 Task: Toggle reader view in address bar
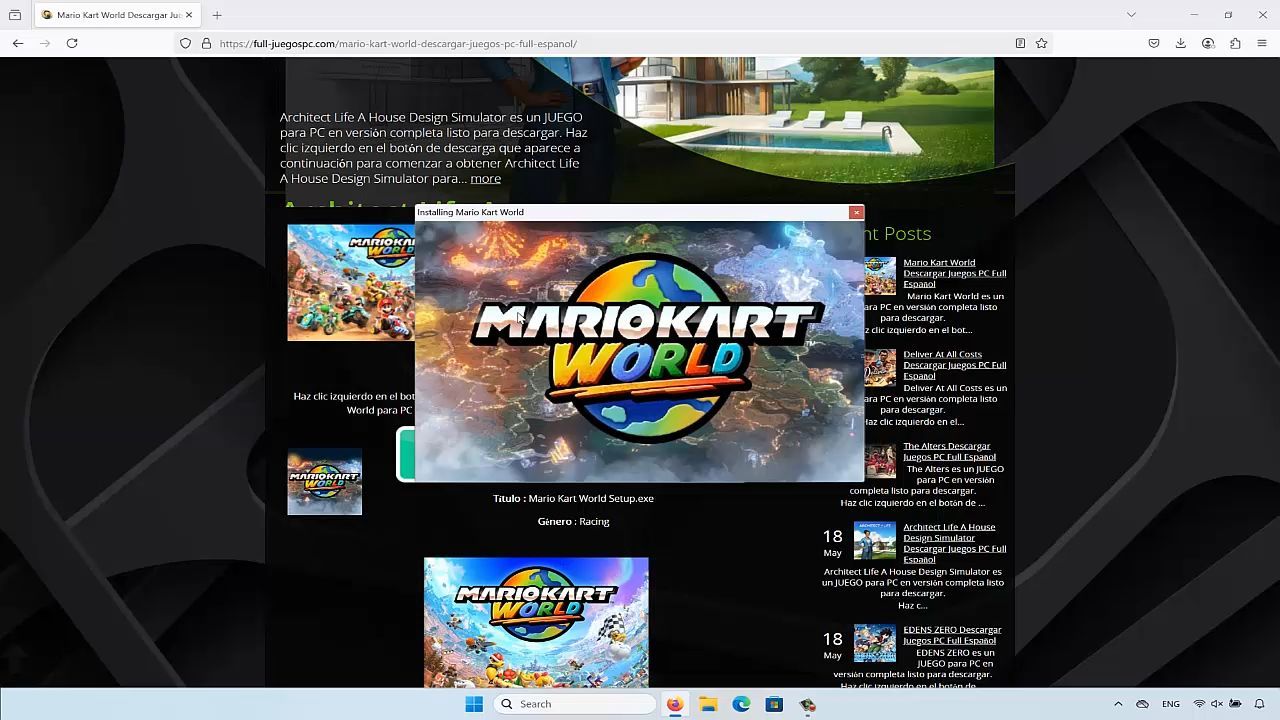click(1020, 43)
